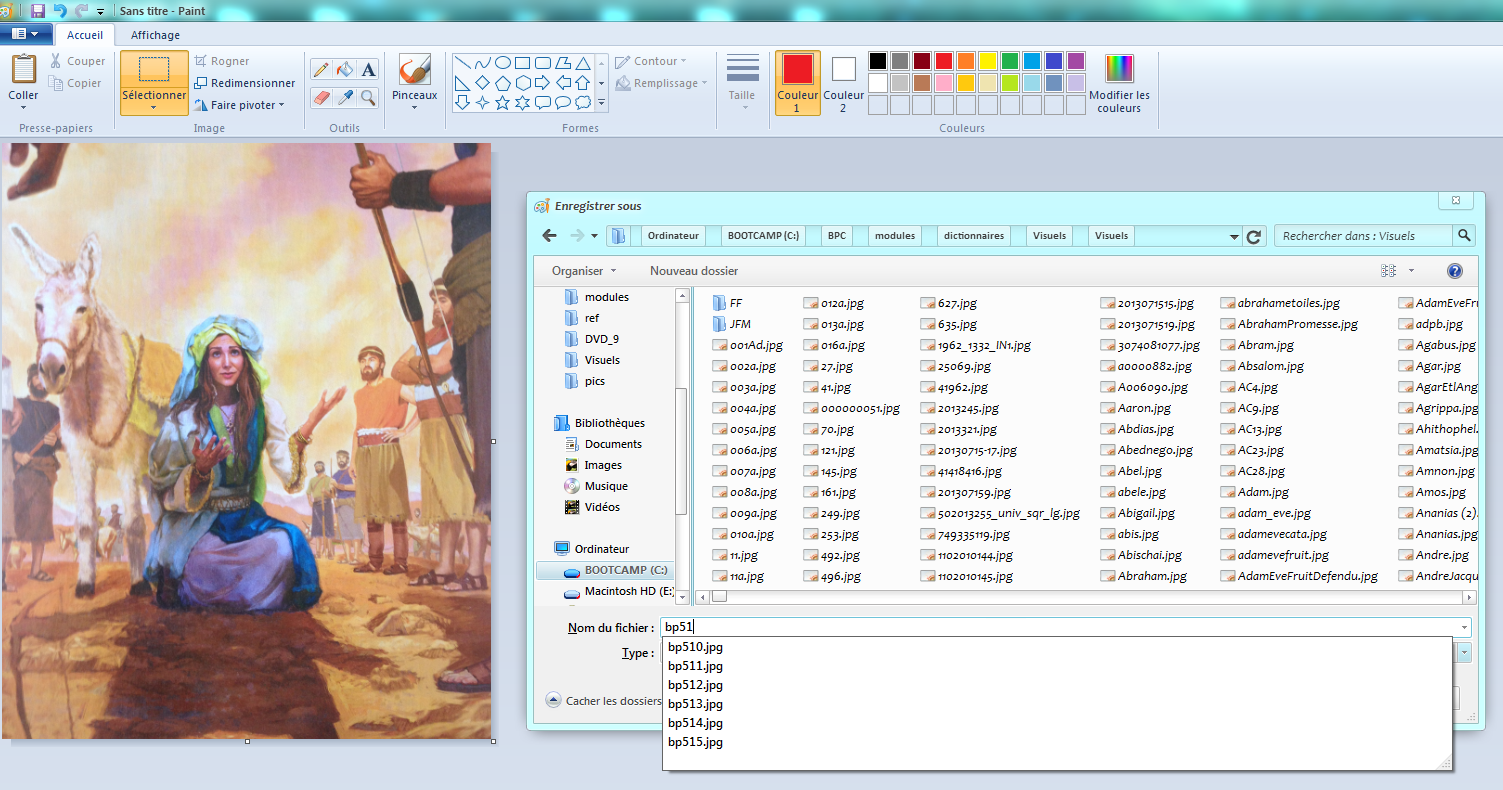Expand the Contour outline dropdown
Screen dimensions: 1503x790
click(652, 61)
